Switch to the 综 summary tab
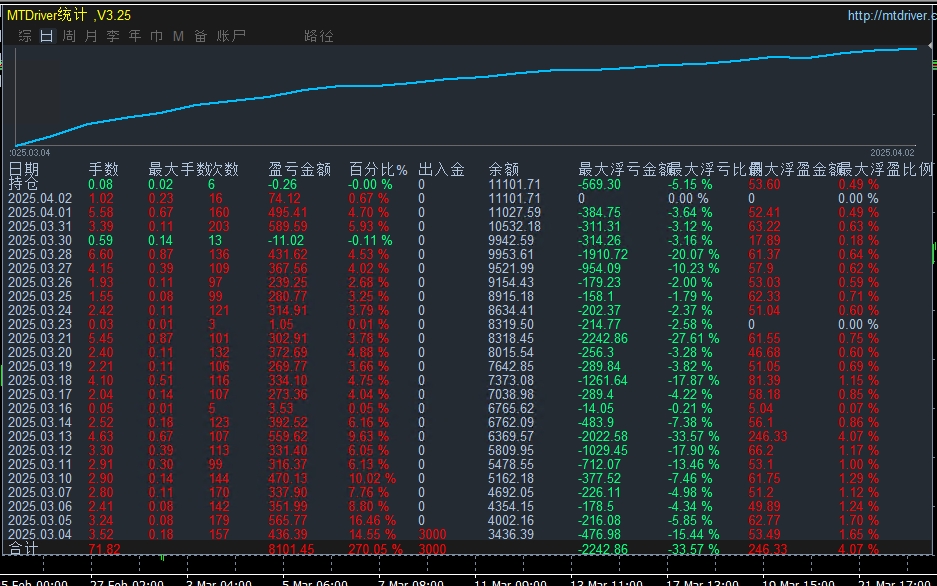Viewport: 937px width, 586px height. click(x=25, y=36)
